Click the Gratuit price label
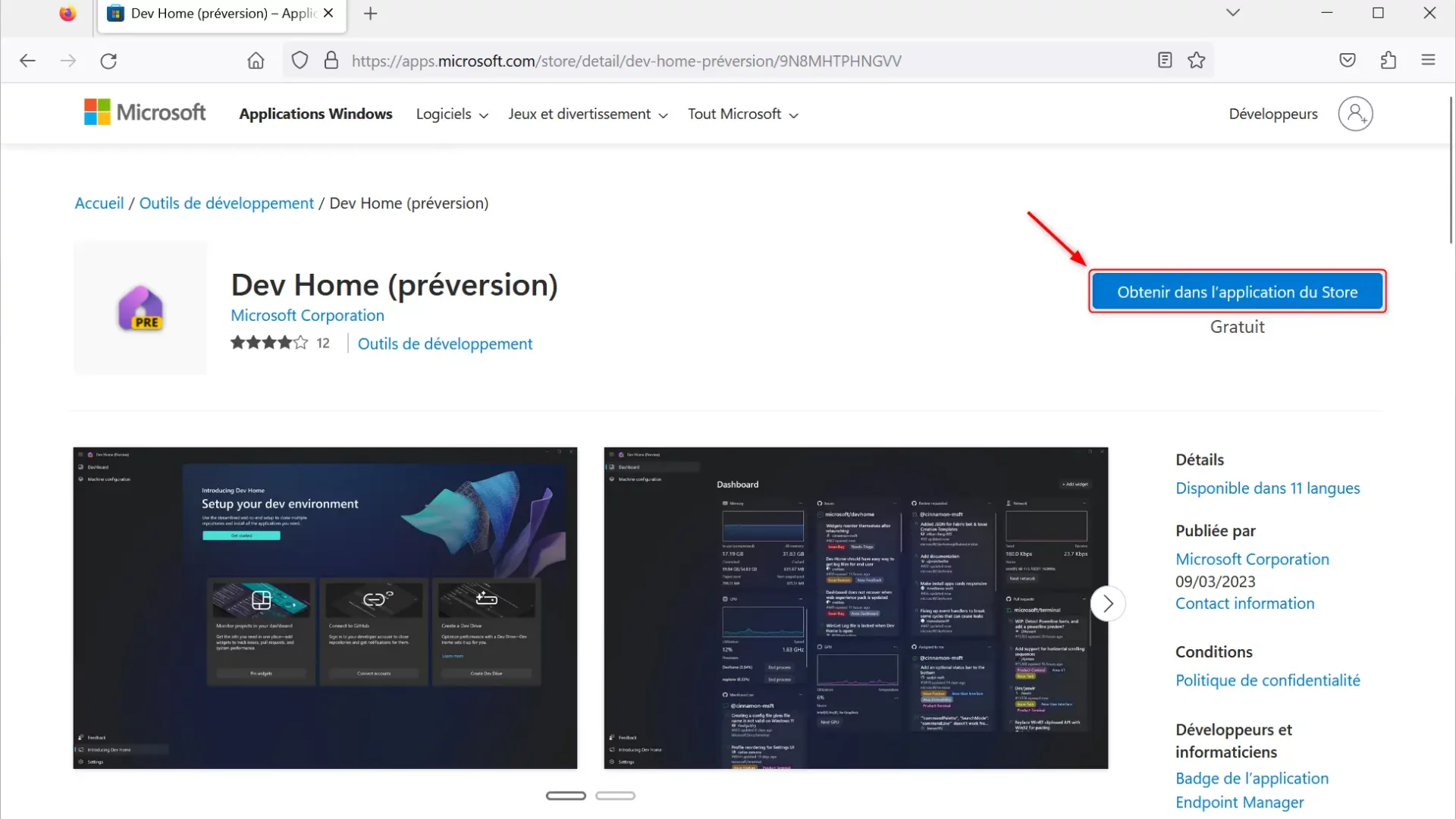The width and height of the screenshot is (1456, 819). (1237, 327)
